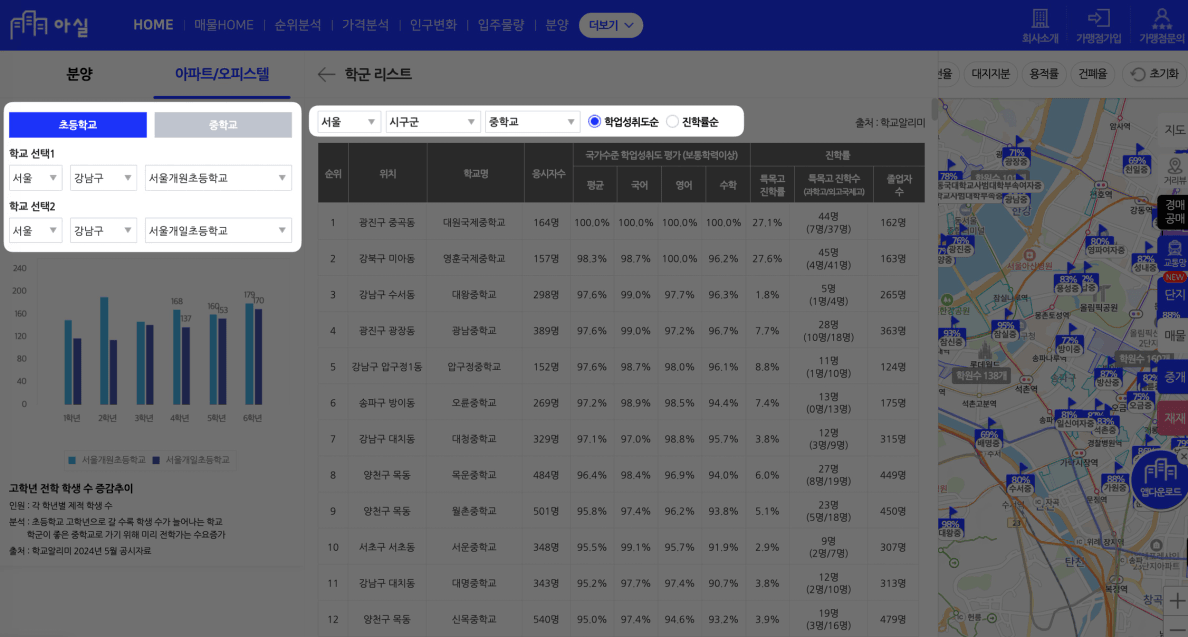Expand the 서울개일초등학교 school dropdown

[x=218, y=230]
